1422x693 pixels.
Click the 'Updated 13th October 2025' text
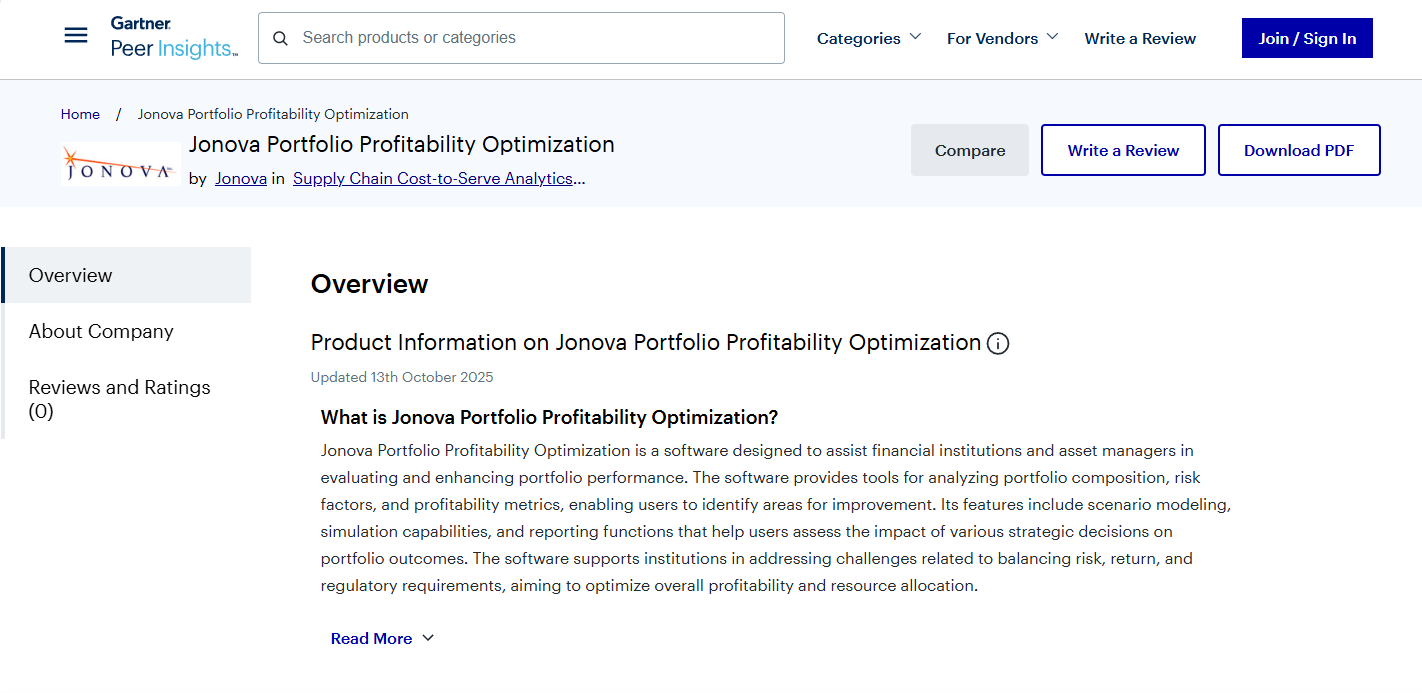click(402, 377)
